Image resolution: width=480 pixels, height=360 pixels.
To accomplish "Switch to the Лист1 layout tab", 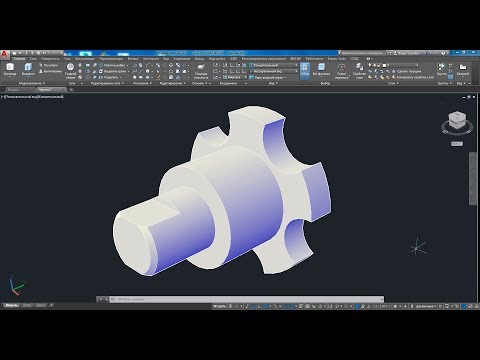I will pos(27,305).
